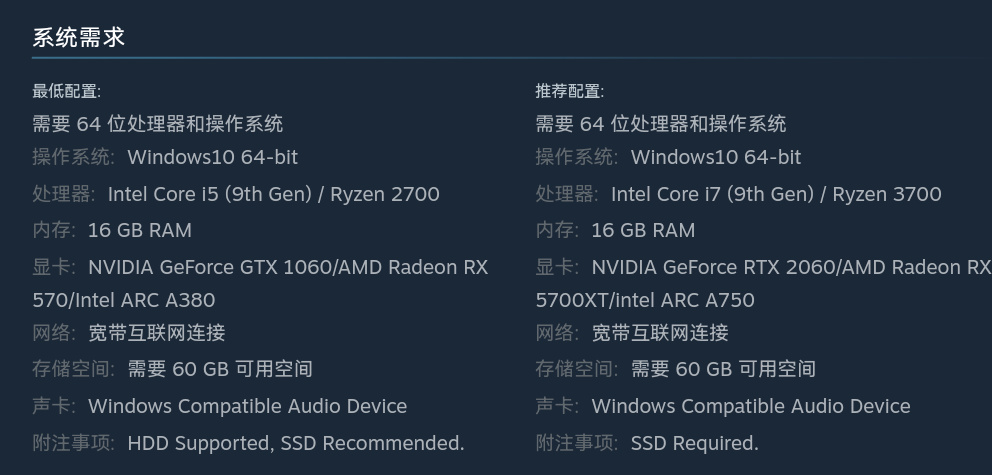Click 存储空间 label under 最低配置

[x=72, y=369]
